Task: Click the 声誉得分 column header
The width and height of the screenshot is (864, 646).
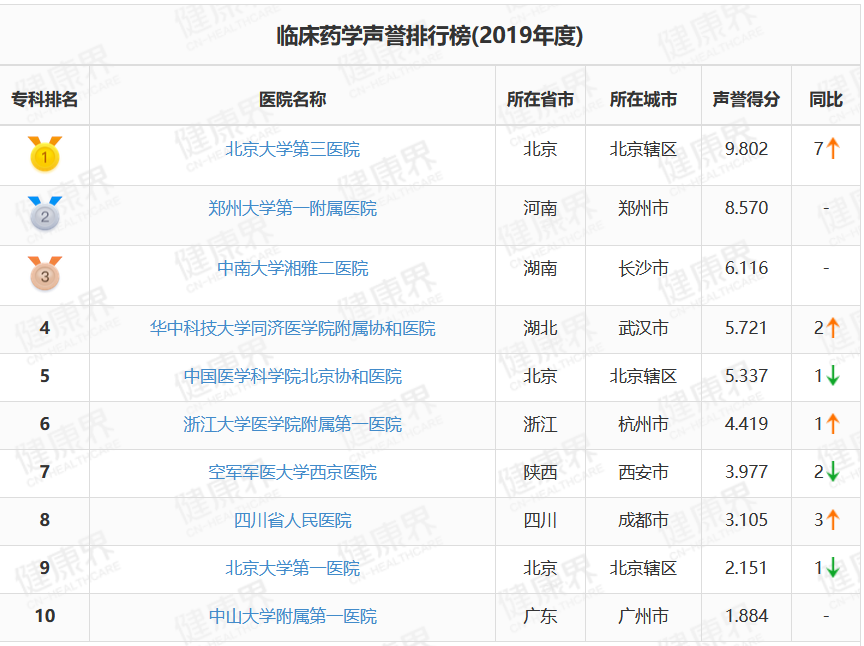Action: (x=746, y=99)
